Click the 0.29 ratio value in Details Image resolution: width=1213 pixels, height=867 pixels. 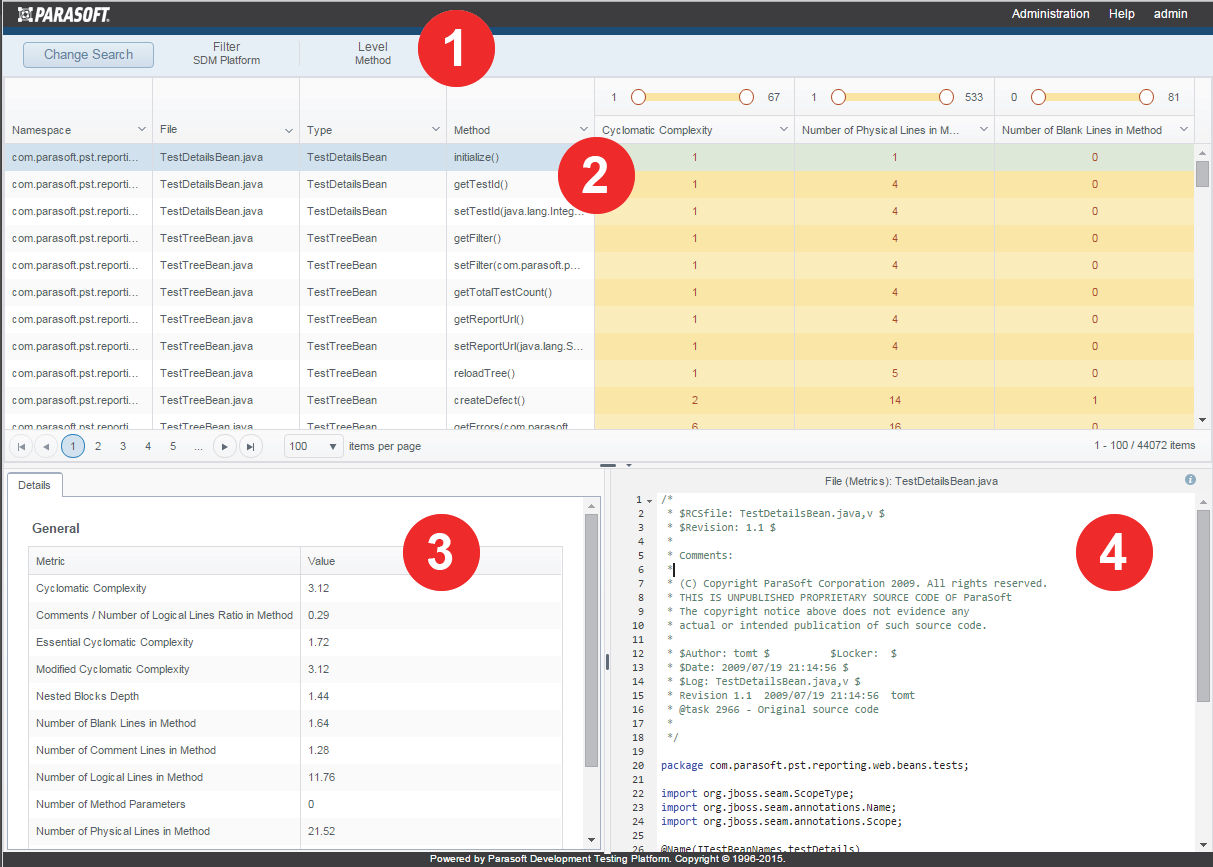(x=319, y=615)
